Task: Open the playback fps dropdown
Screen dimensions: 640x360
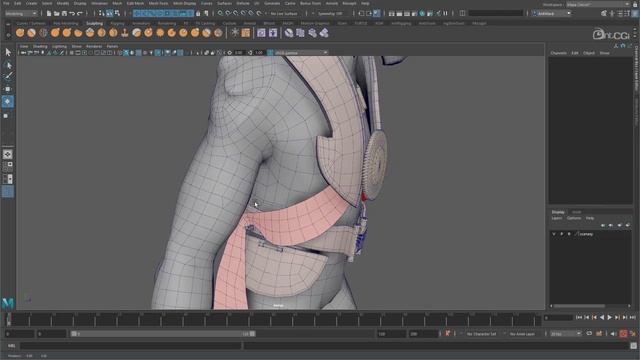Action: point(566,334)
